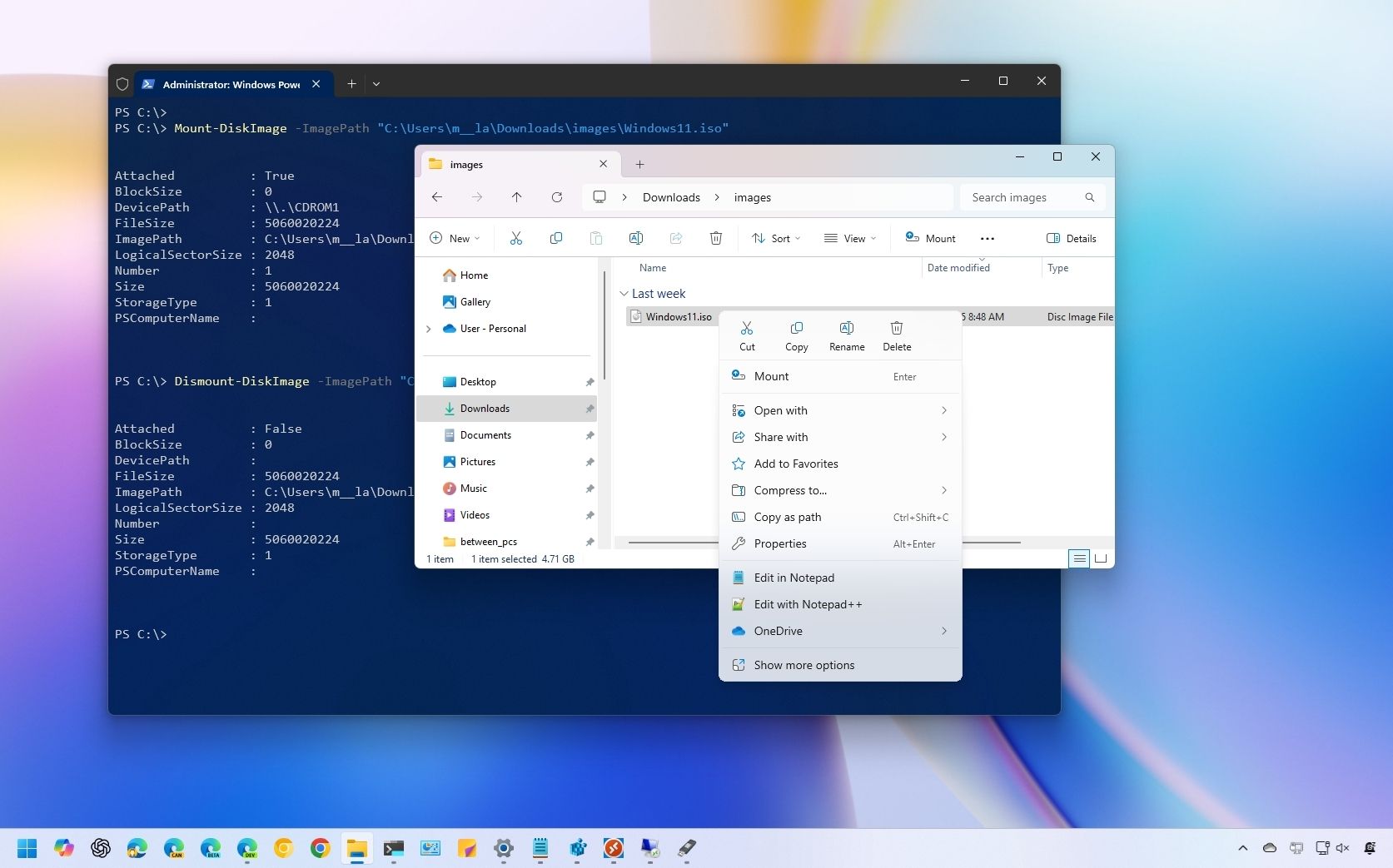1393x868 pixels.
Task: Navigate to Downloads via the breadcrumb
Action: (670, 197)
